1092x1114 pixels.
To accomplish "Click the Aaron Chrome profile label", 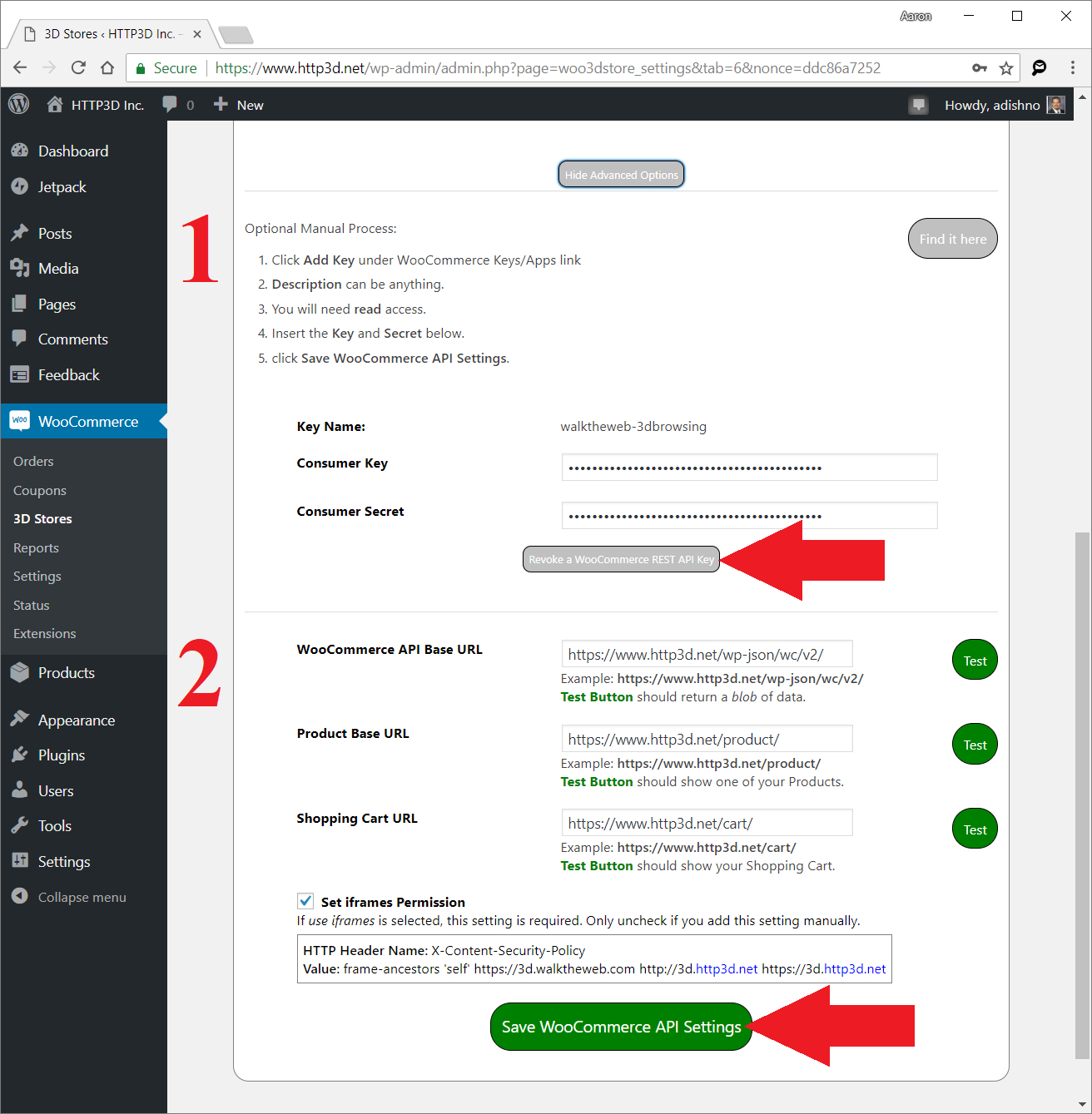I will (x=916, y=16).
